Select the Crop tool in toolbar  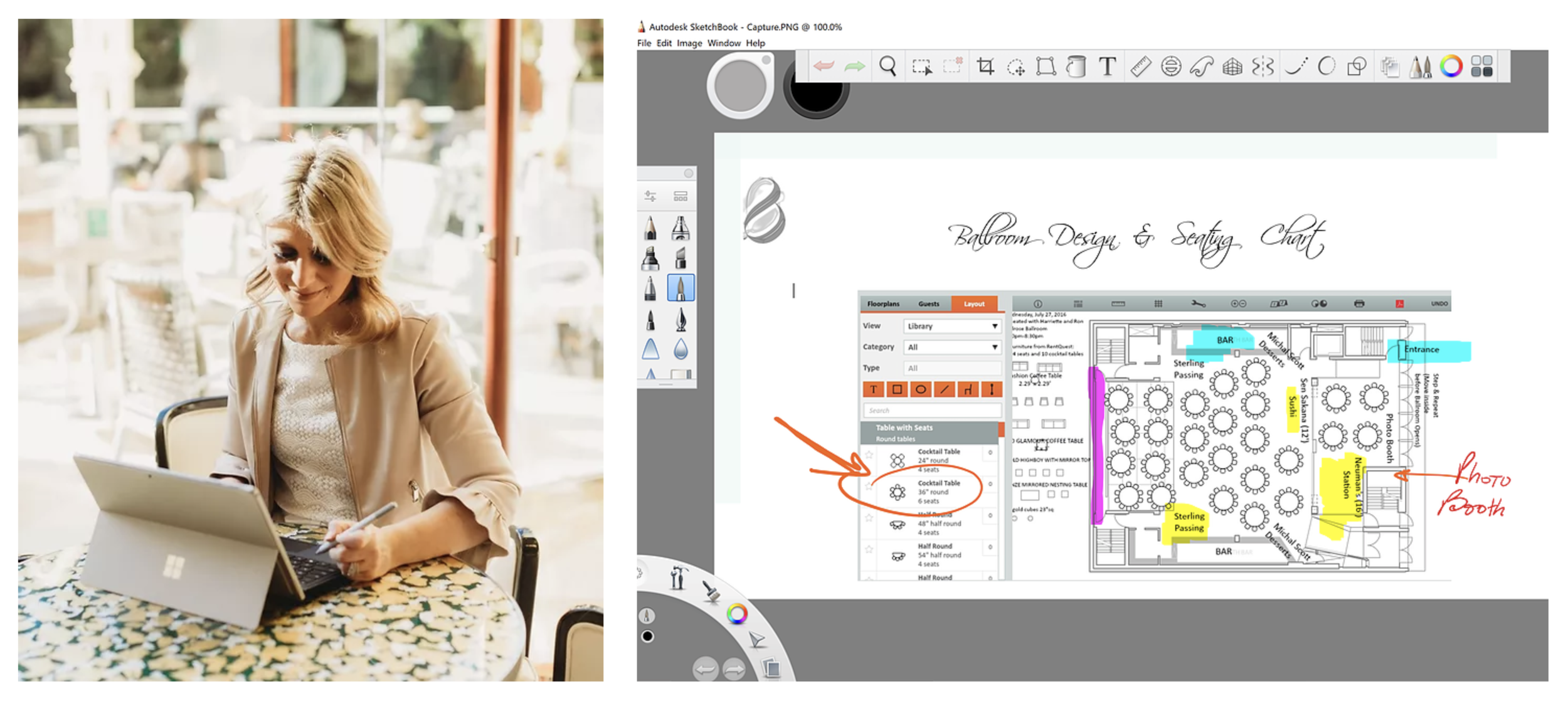(x=985, y=66)
